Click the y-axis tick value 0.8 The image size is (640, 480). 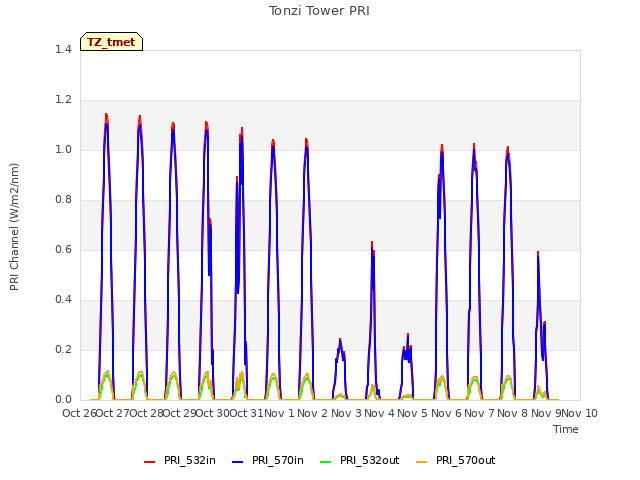point(63,200)
